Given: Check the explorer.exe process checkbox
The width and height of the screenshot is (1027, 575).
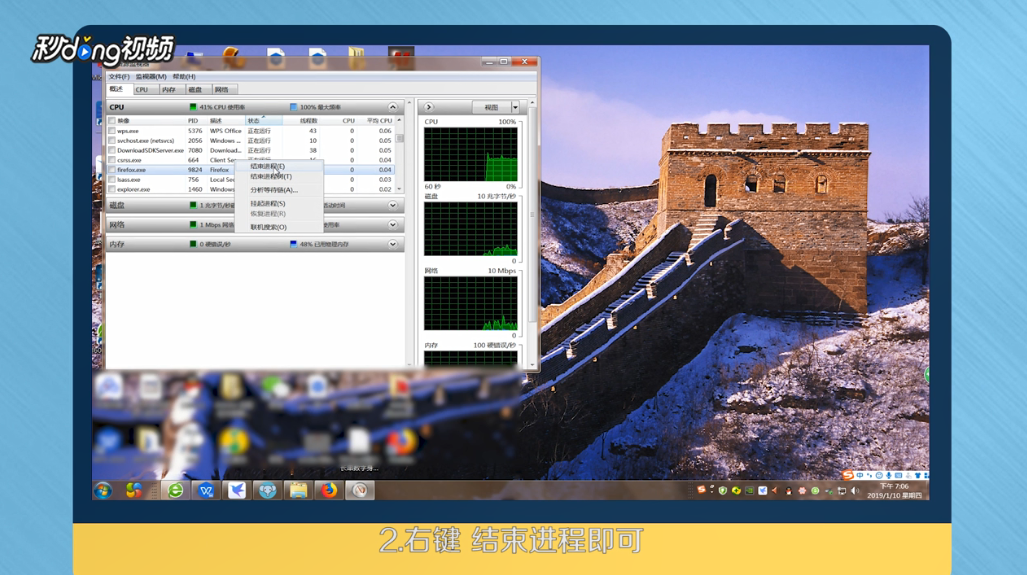Looking at the screenshot, I should [112, 189].
